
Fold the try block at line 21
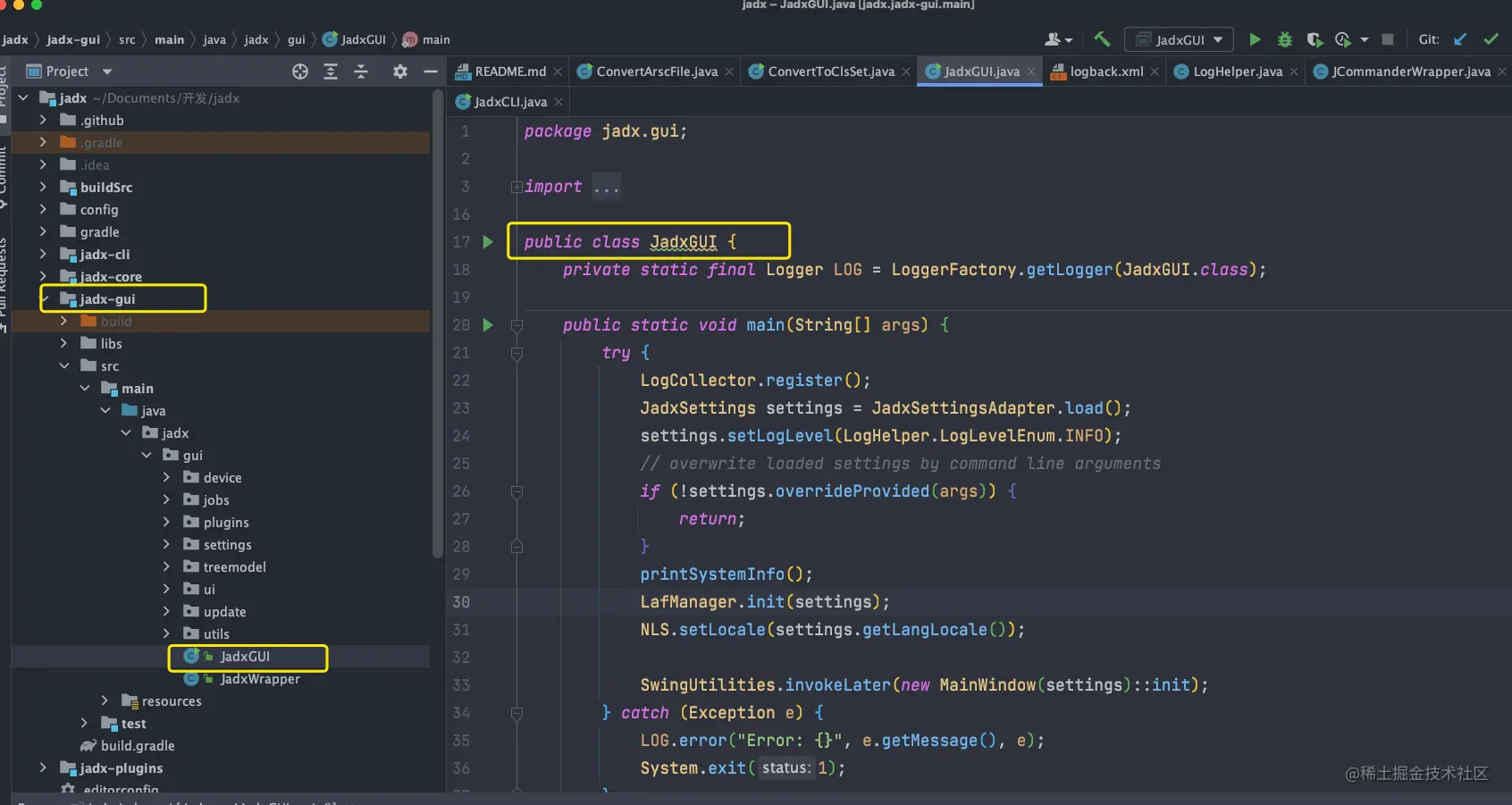[x=517, y=354]
